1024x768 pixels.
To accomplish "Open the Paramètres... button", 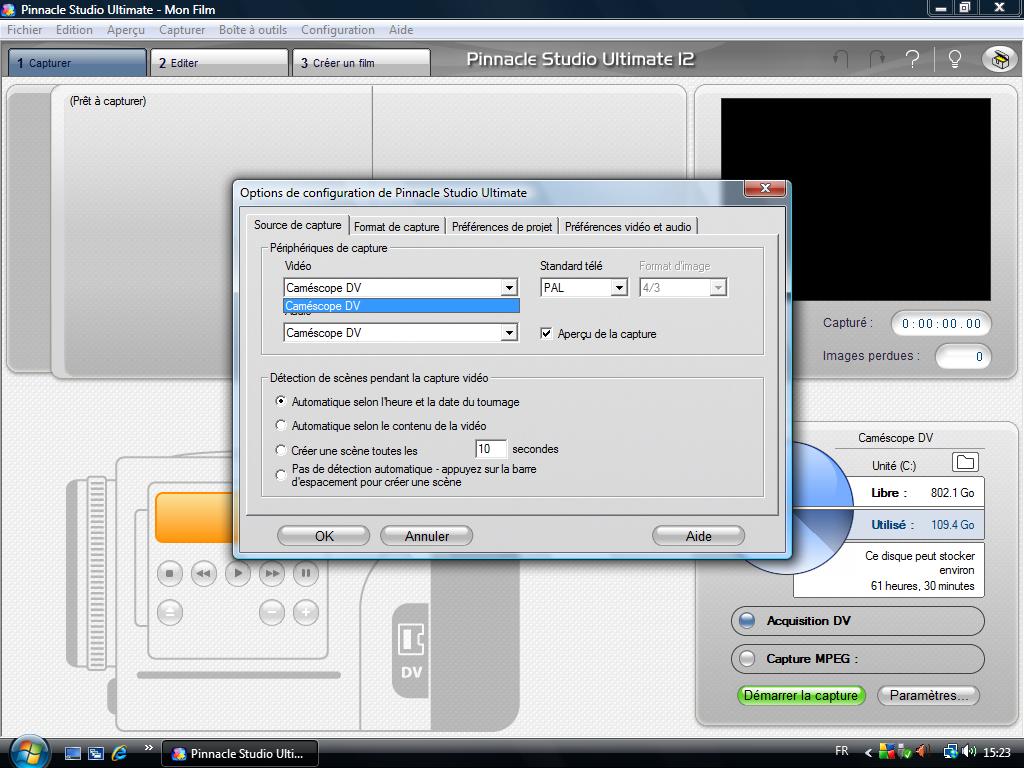I will [929, 696].
